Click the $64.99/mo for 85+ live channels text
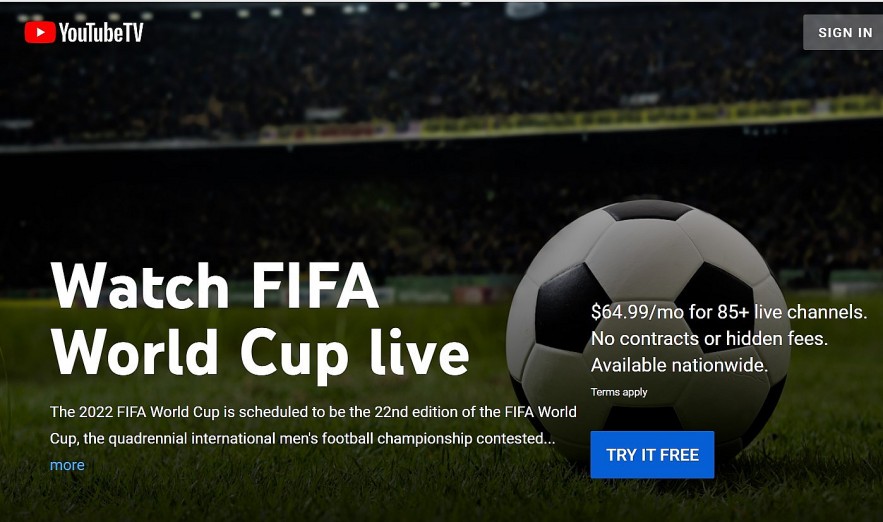Screen dimensions: 883x522 [729, 312]
